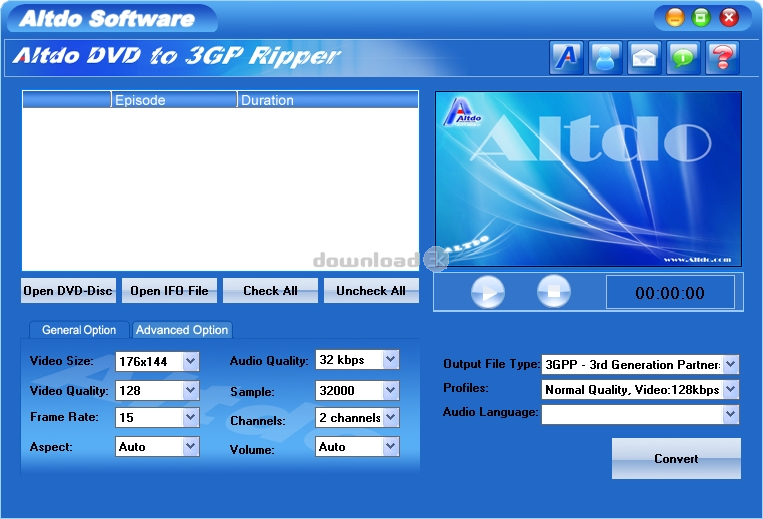Minimize the window with orange button
The height and width of the screenshot is (519, 763).
(674, 18)
